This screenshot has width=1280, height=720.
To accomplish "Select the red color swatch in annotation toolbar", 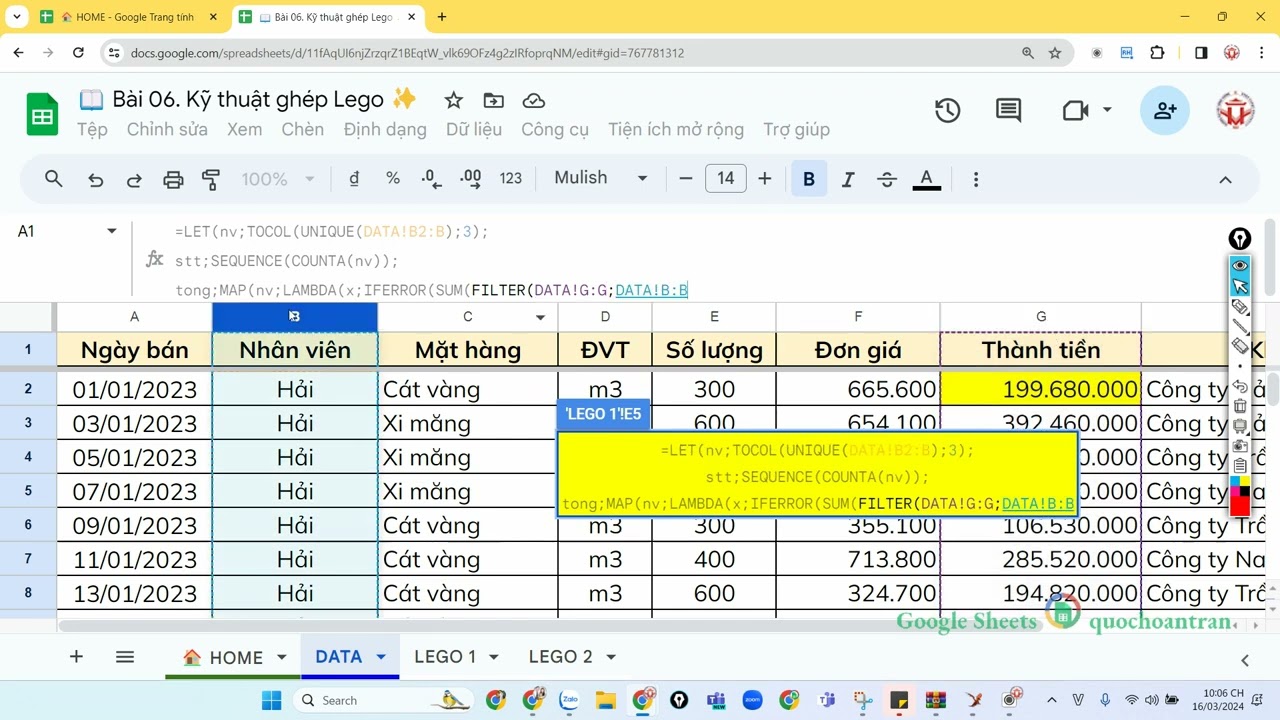I will [1240, 509].
